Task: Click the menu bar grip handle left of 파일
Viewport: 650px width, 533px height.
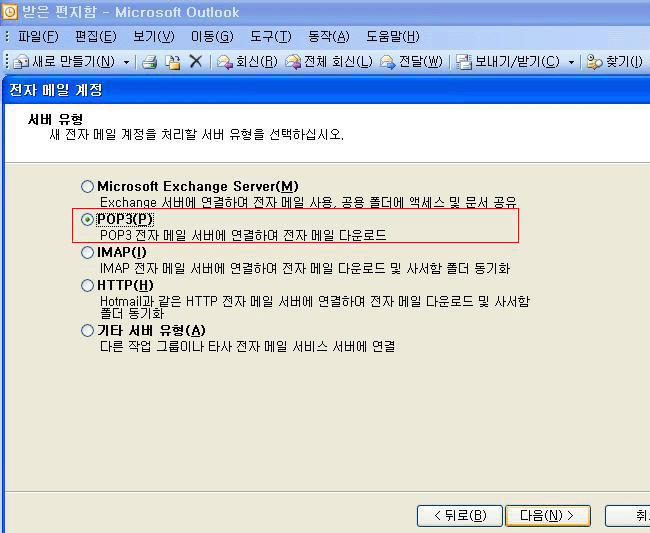Action: (x=7, y=37)
